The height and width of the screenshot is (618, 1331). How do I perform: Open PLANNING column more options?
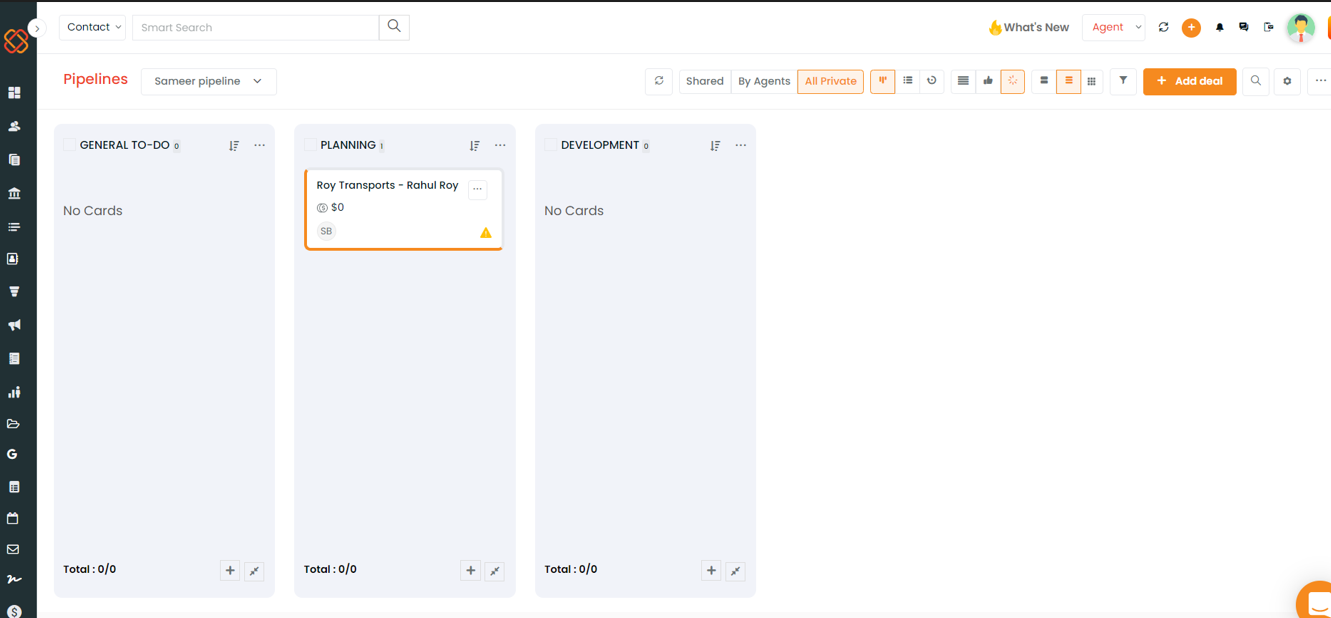tap(500, 146)
